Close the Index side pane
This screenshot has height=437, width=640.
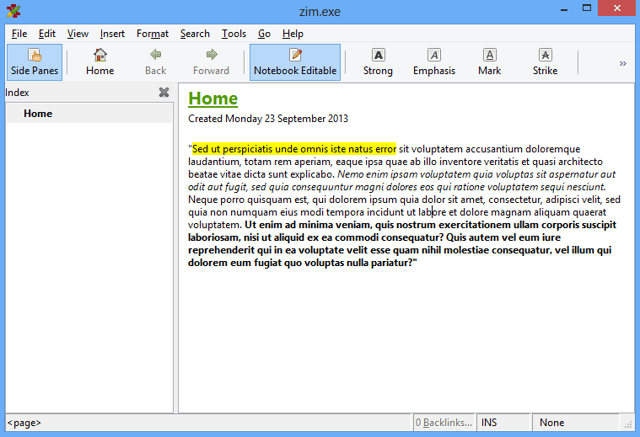164,93
